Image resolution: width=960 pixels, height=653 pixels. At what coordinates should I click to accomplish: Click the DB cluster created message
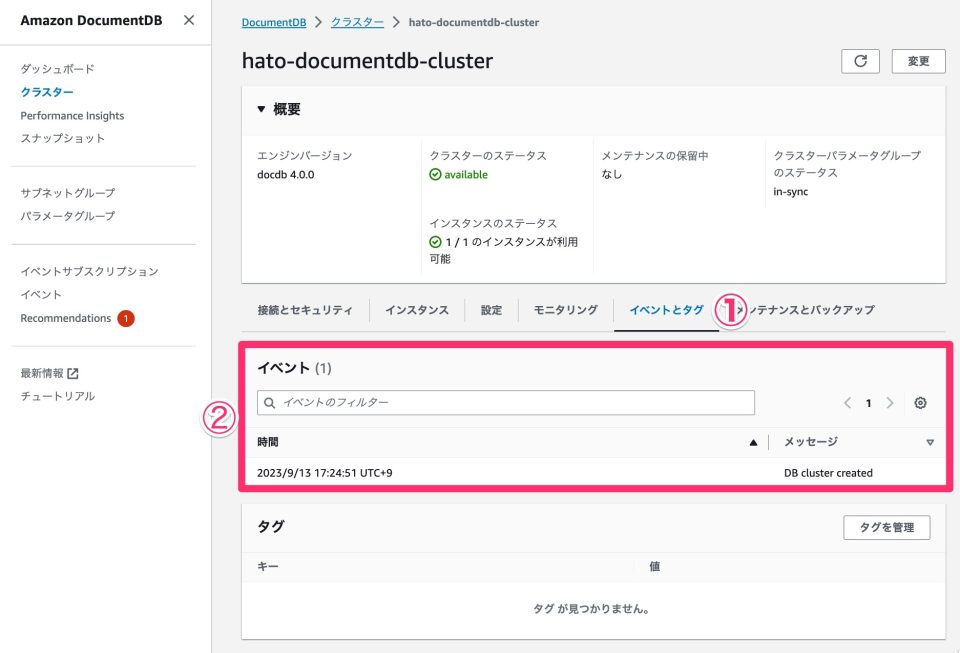point(828,473)
